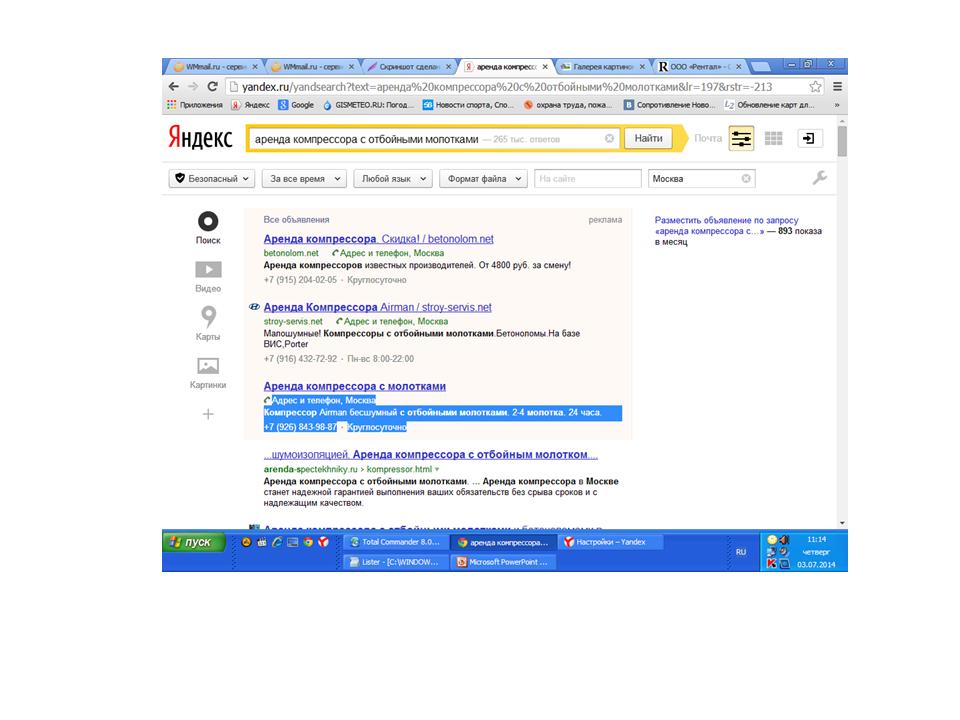
Task: Open the Обновление карт bookmark
Action: (x=769, y=105)
